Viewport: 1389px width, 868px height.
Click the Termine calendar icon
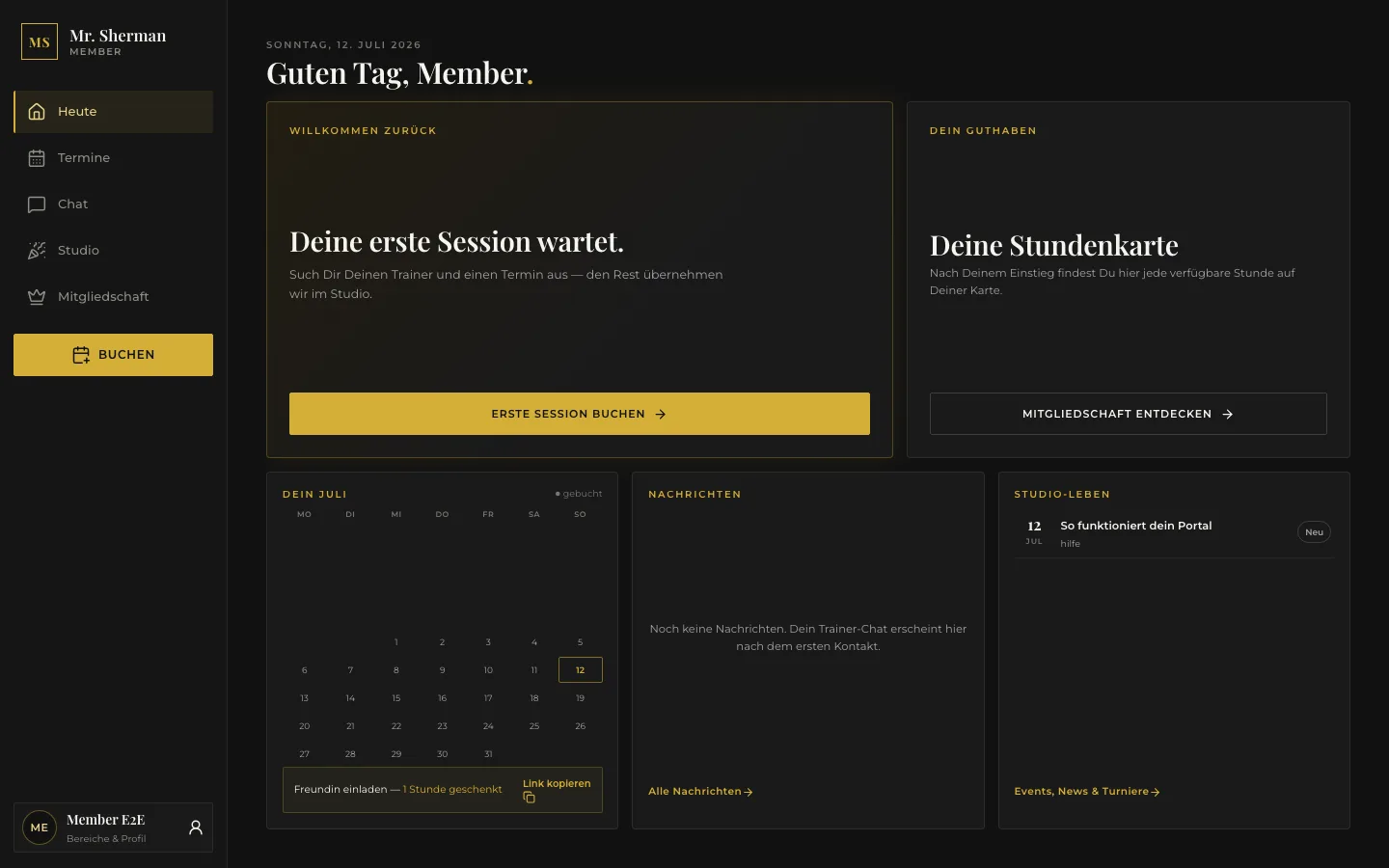point(37,158)
